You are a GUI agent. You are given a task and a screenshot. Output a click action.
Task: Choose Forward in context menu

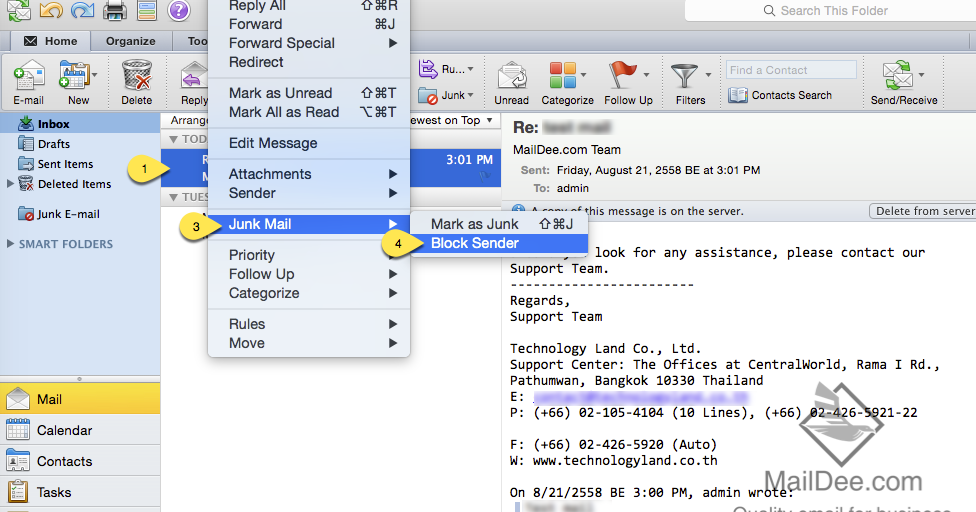[x=309, y=24]
